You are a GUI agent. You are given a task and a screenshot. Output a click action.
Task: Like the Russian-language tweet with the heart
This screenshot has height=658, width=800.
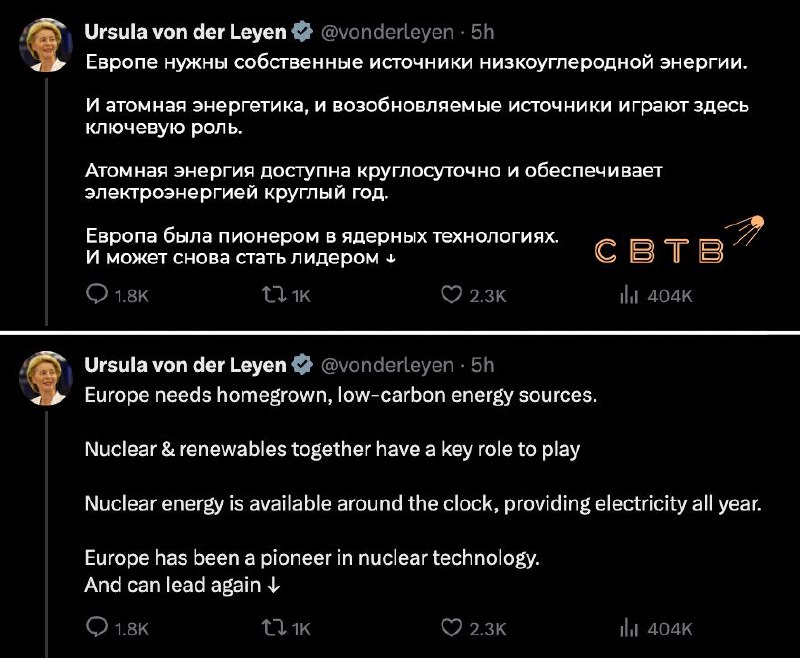tap(452, 295)
